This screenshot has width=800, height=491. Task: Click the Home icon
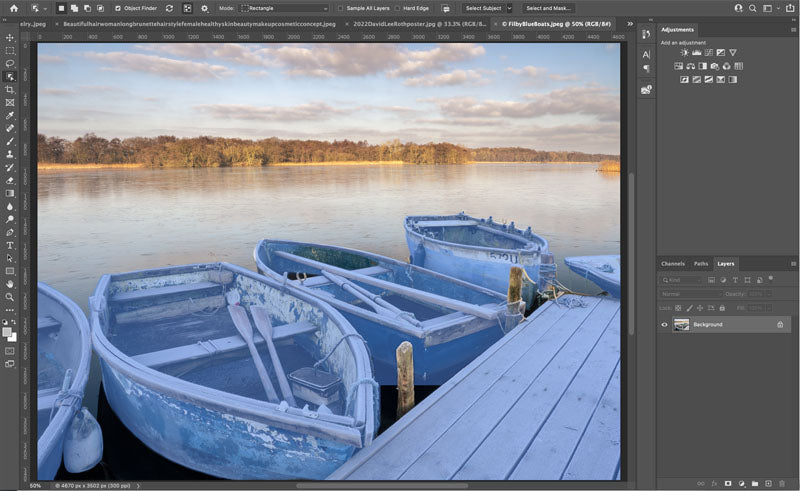click(13, 8)
